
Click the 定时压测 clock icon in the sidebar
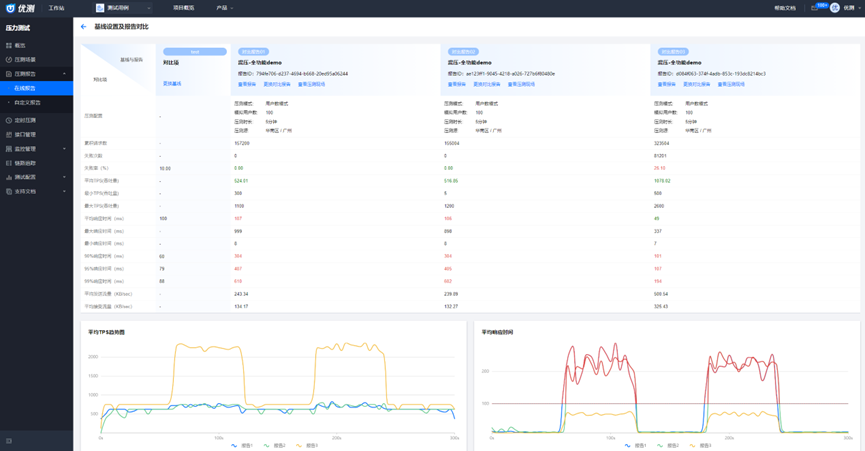pyautogui.click(x=8, y=120)
